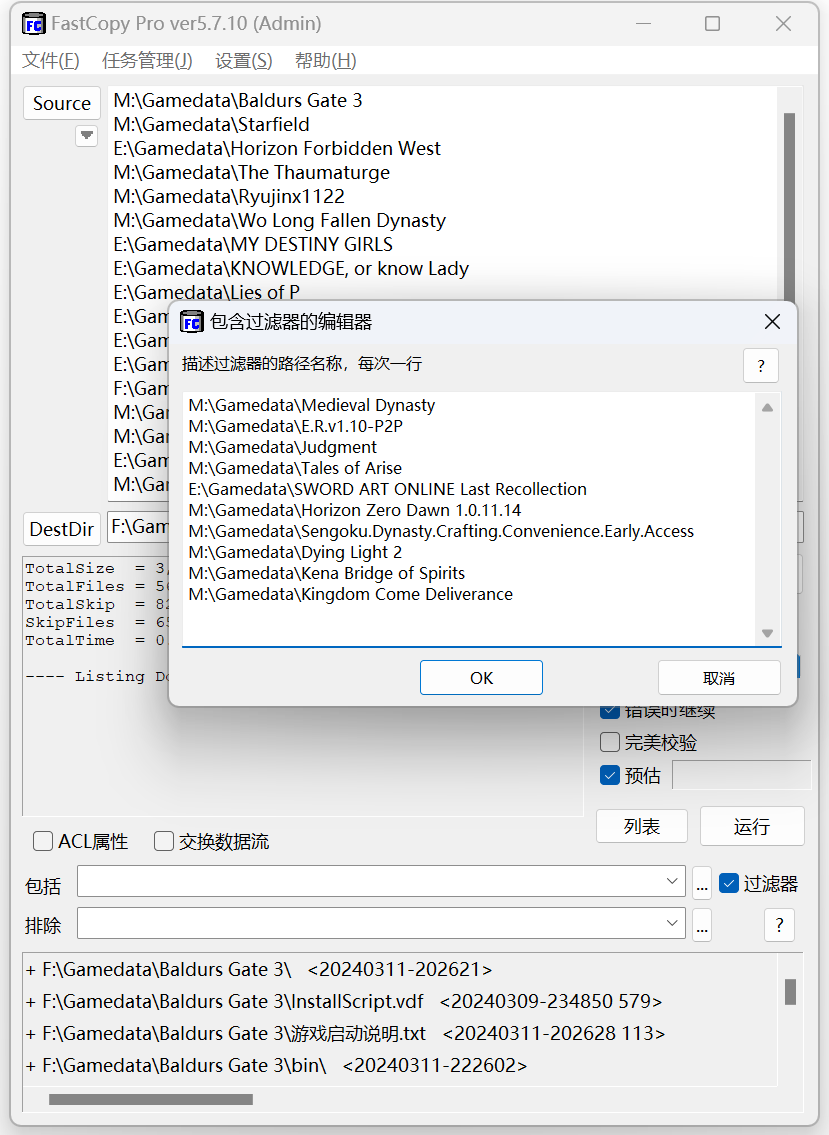Select line M:\Gamedata\Tales of Arise
829x1135 pixels.
point(295,468)
